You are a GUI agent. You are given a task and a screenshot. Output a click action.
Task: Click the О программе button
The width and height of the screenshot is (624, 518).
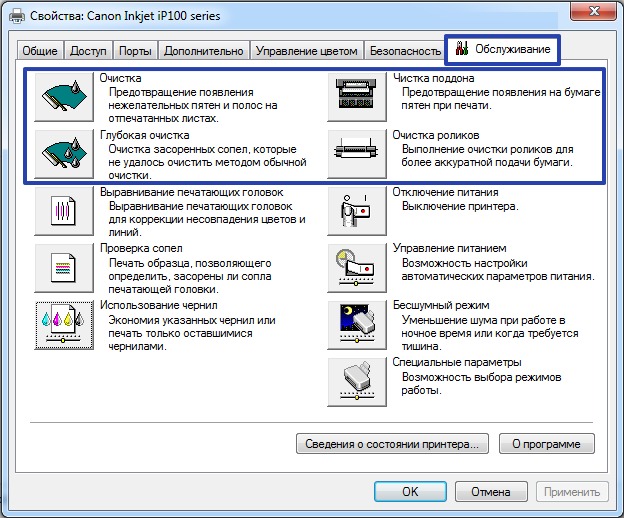pyautogui.click(x=546, y=444)
